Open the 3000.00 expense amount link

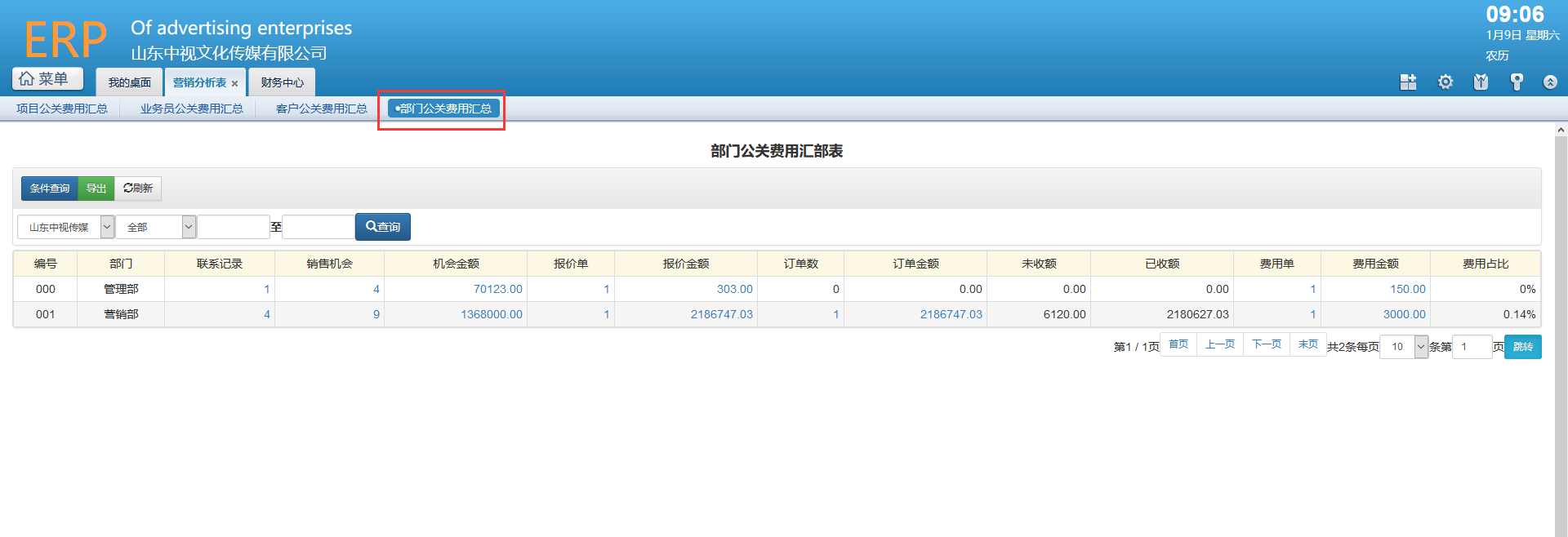tap(1405, 314)
